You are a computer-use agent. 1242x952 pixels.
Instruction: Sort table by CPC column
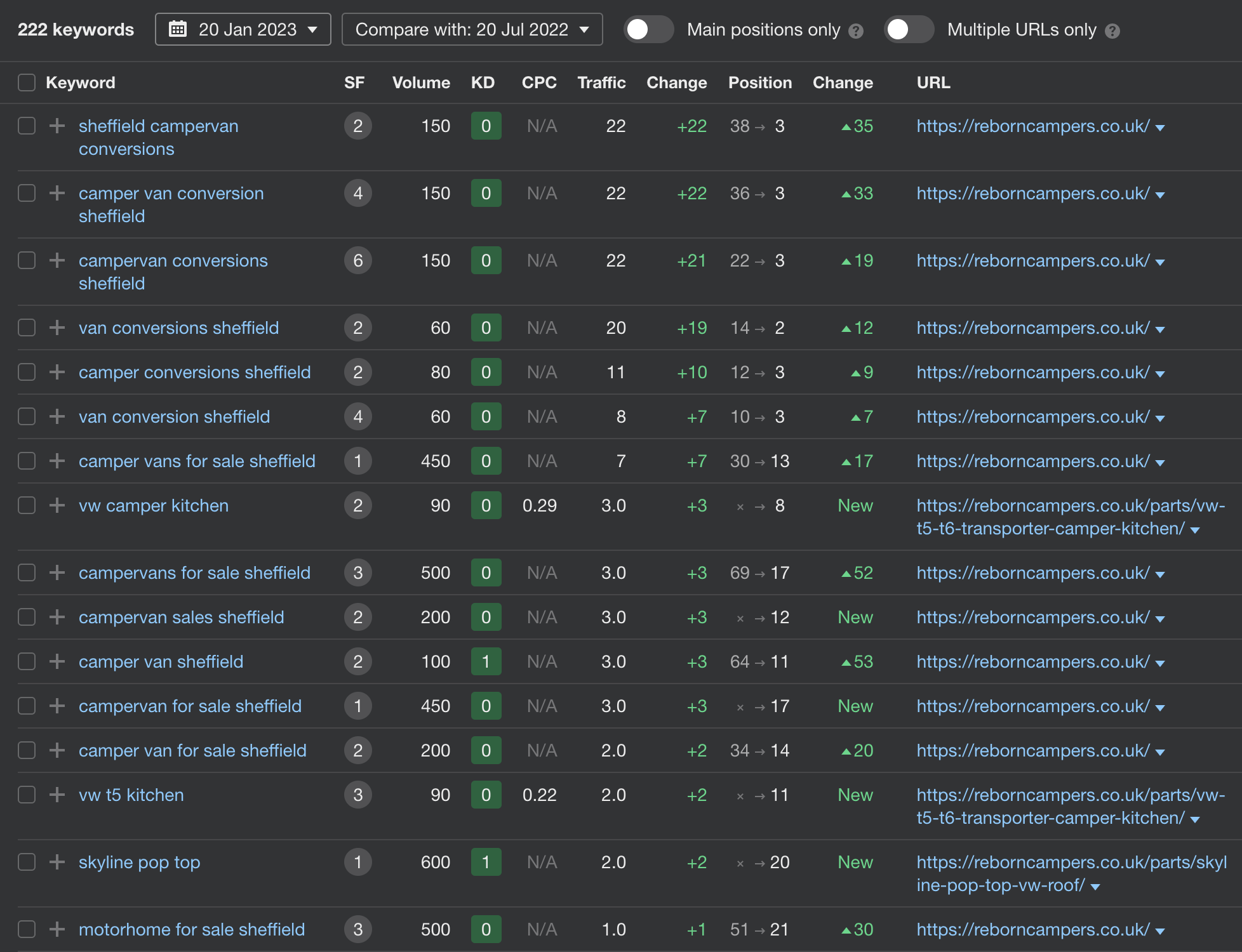(x=539, y=83)
